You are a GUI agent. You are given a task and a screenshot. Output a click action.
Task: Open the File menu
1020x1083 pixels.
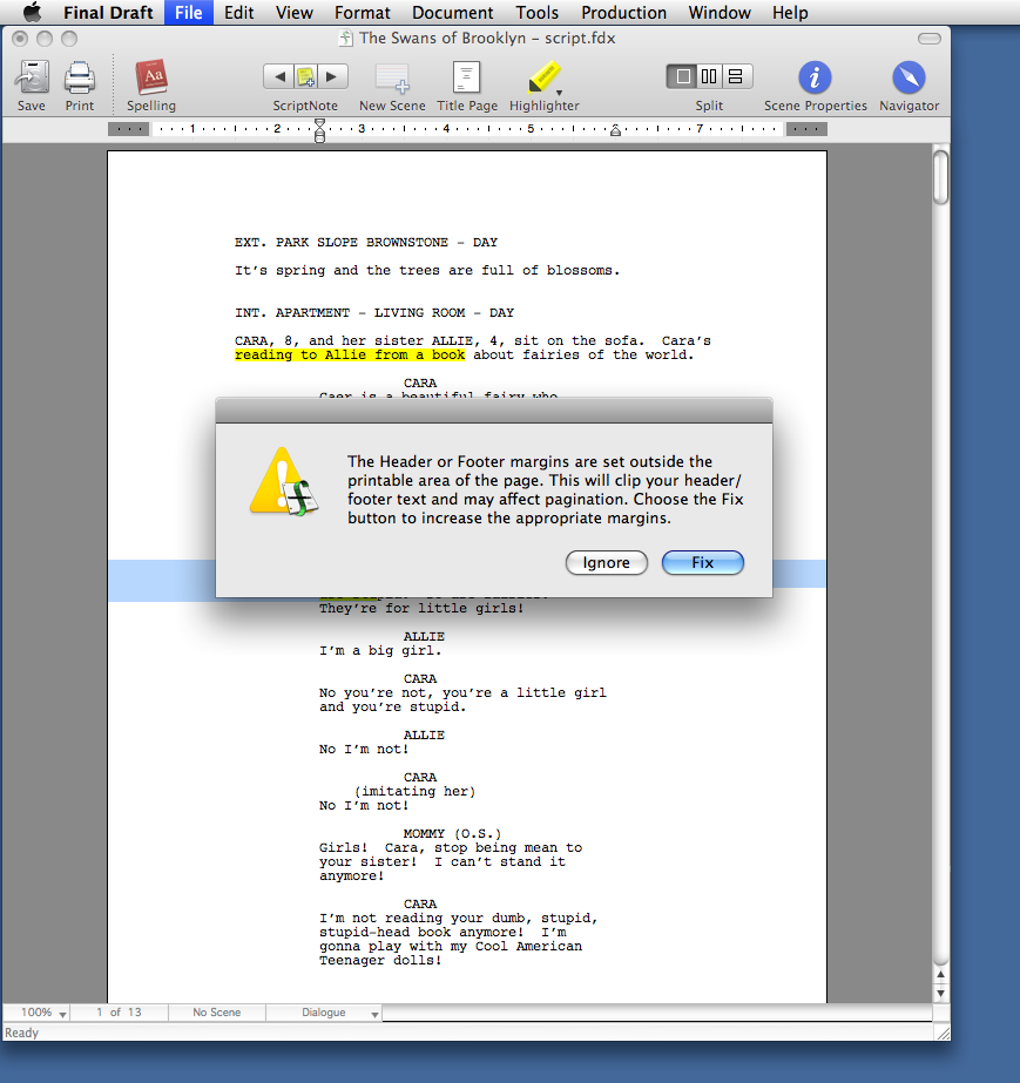point(189,12)
